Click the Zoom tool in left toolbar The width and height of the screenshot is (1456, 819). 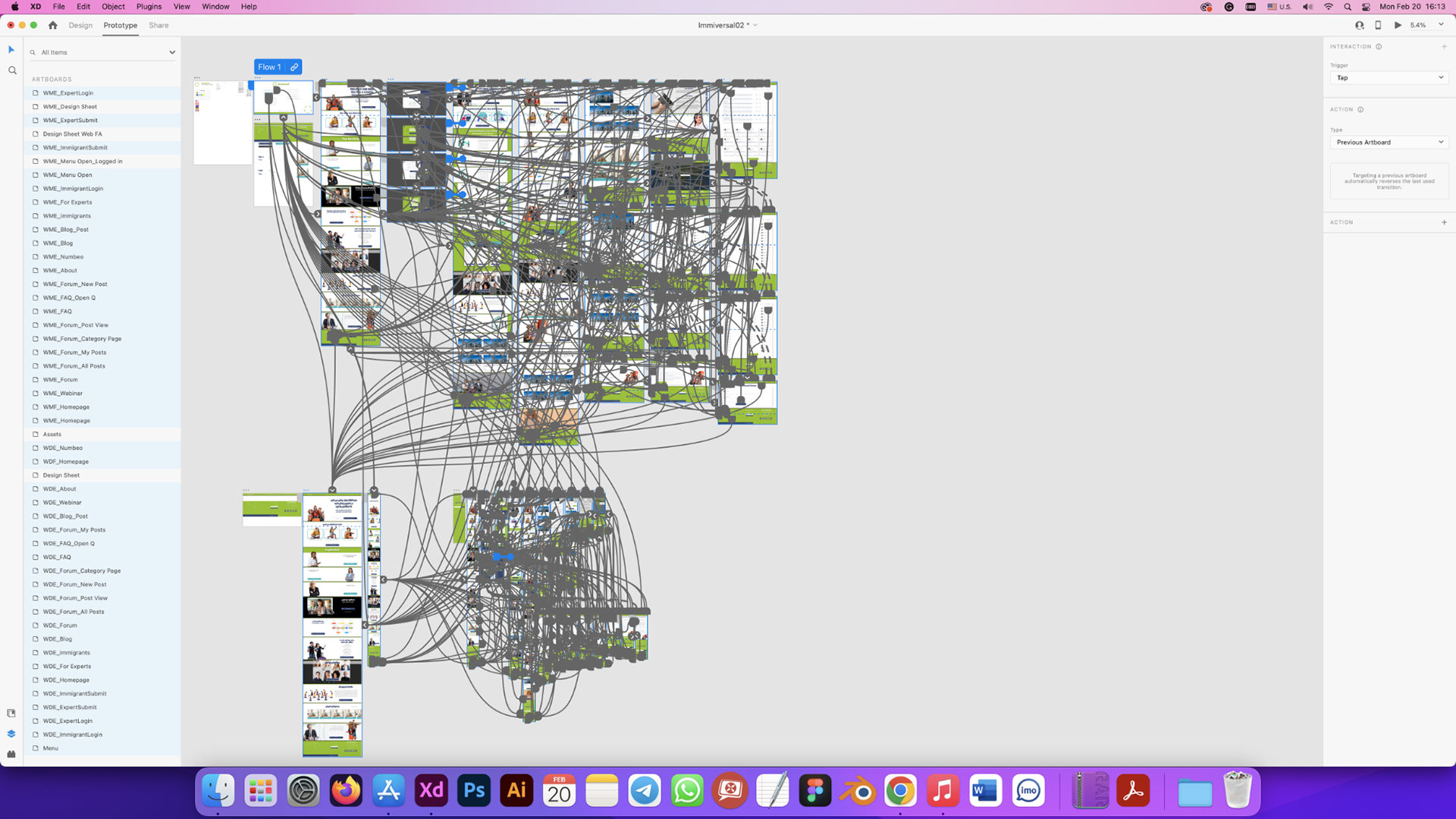coord(12,71)
